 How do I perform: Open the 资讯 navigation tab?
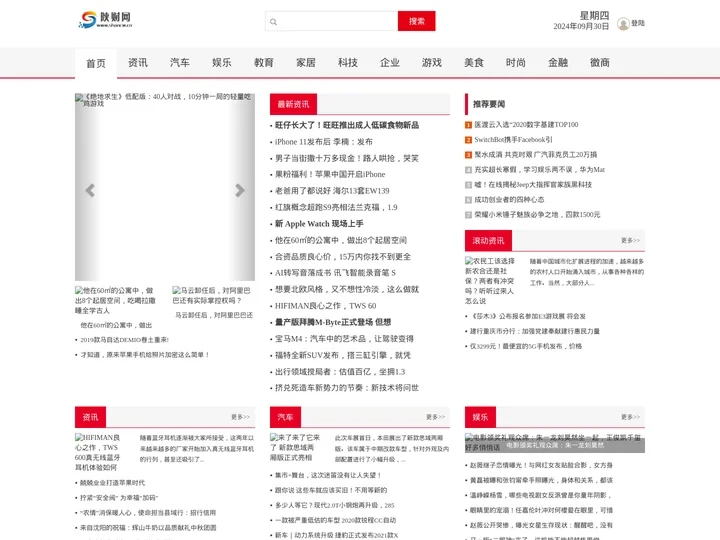(138, 62)
